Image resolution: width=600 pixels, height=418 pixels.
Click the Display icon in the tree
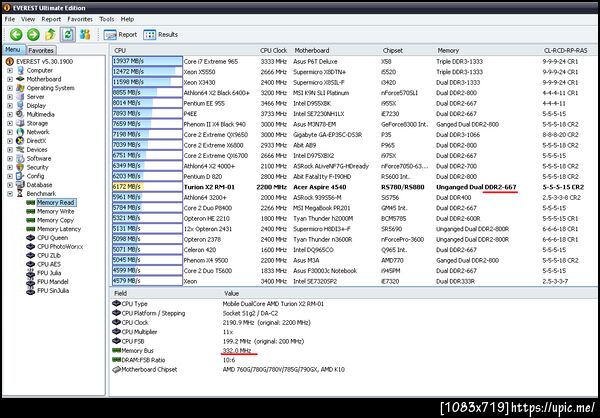(20, 106)
